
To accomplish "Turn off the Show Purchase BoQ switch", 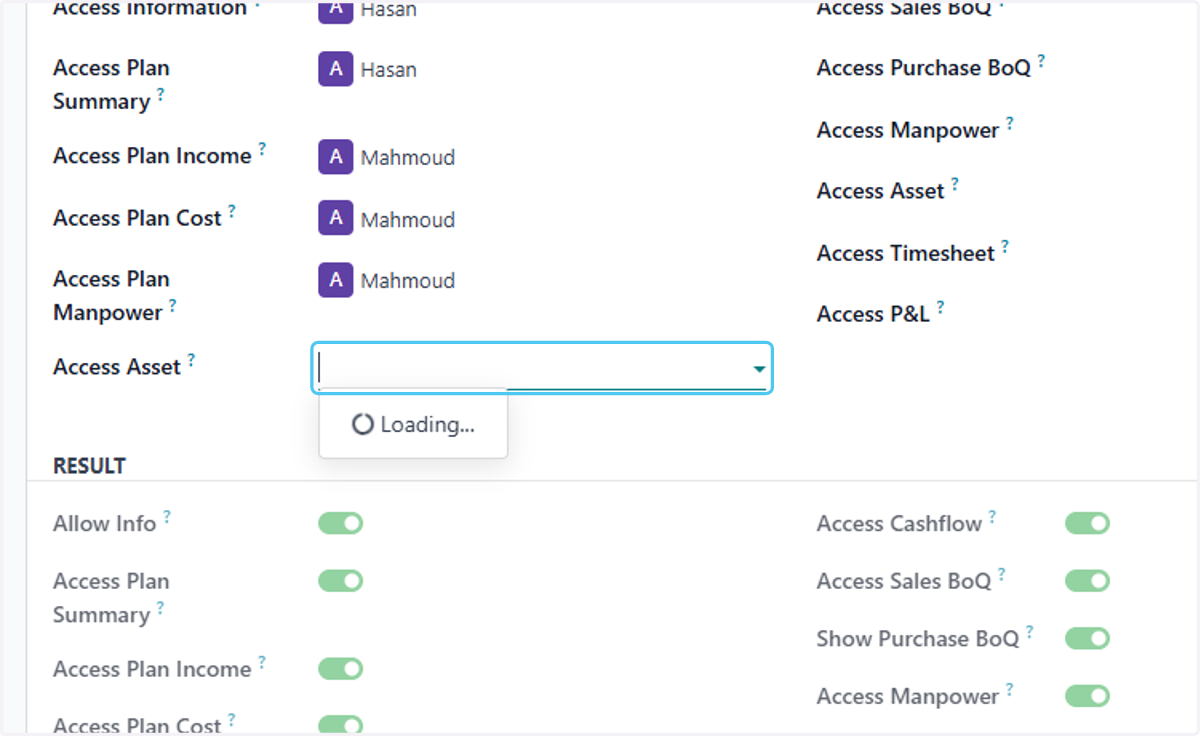I will (1088, 638).
